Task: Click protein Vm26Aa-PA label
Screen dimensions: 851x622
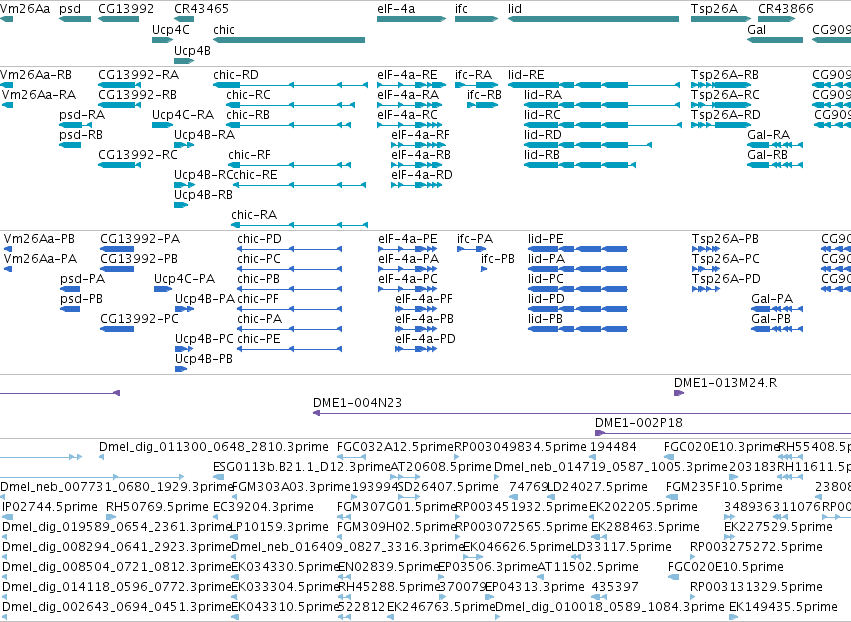Action: tap(40, 259)
